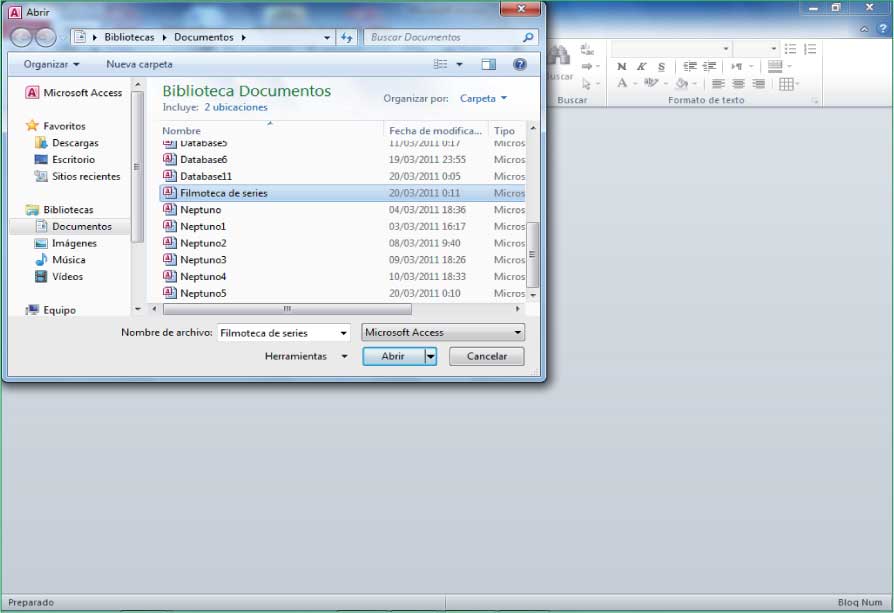Open the Descargas folder in Favoritos

click(74, 143)
